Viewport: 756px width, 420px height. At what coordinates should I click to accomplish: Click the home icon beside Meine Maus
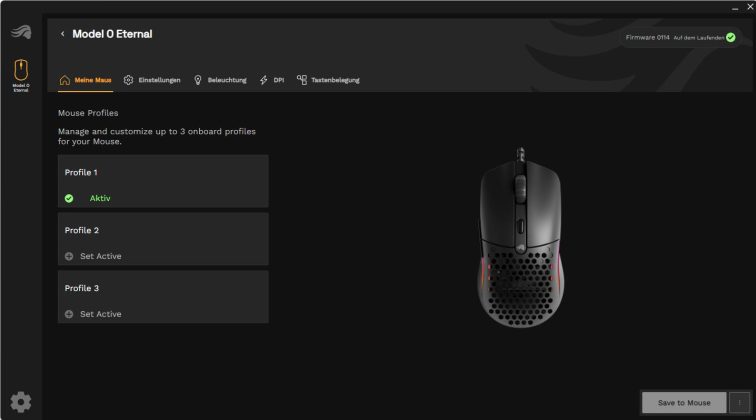click(x=65, y=80)
